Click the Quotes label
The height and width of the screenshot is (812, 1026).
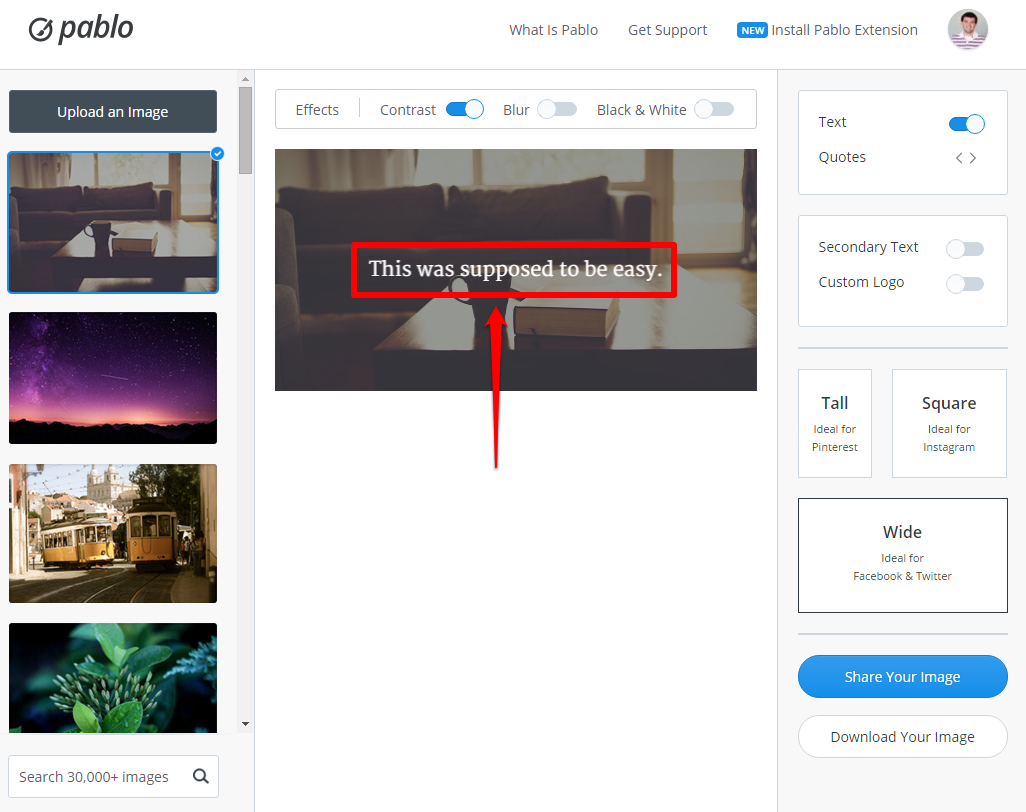(842, 157)
